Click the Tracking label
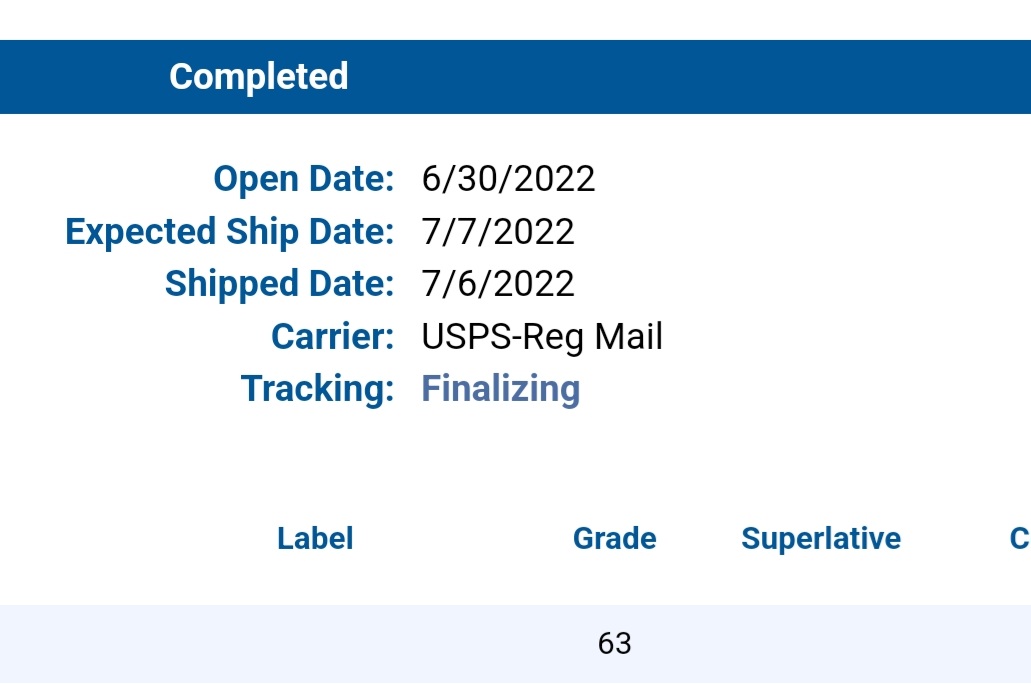The height and width of the screenshot is (684, 1031). (x=318, y=388)
